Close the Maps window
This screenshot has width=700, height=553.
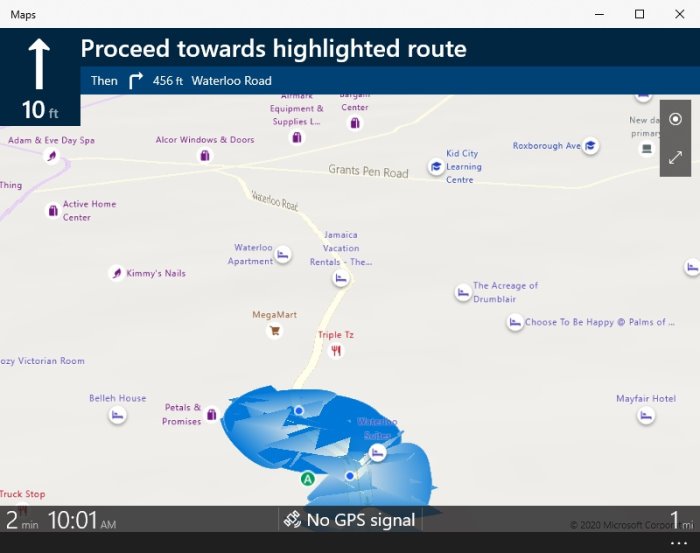point(679,14)
